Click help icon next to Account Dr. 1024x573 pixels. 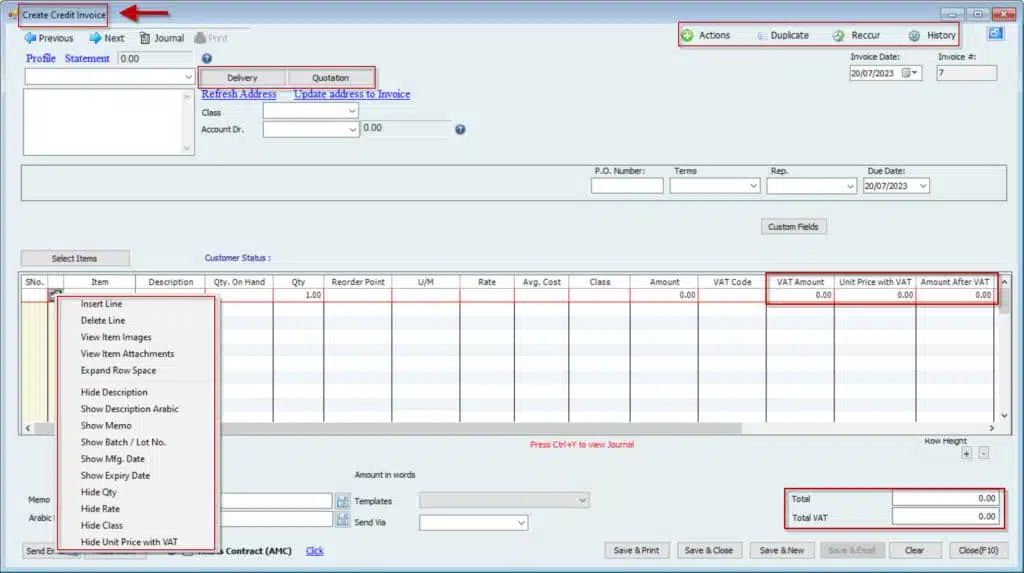pos(460,129)
